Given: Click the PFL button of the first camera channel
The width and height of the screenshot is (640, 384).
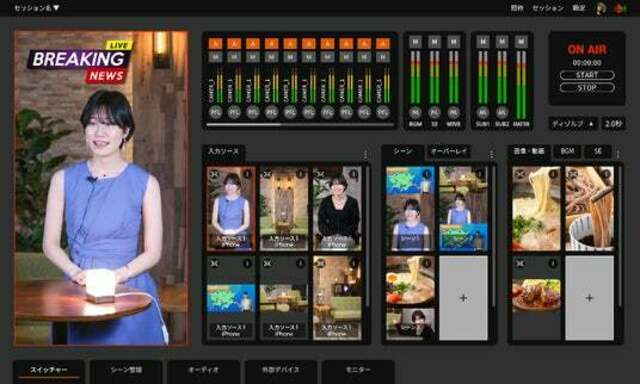Looking at the screenshot, I should (x=215, y=112).
